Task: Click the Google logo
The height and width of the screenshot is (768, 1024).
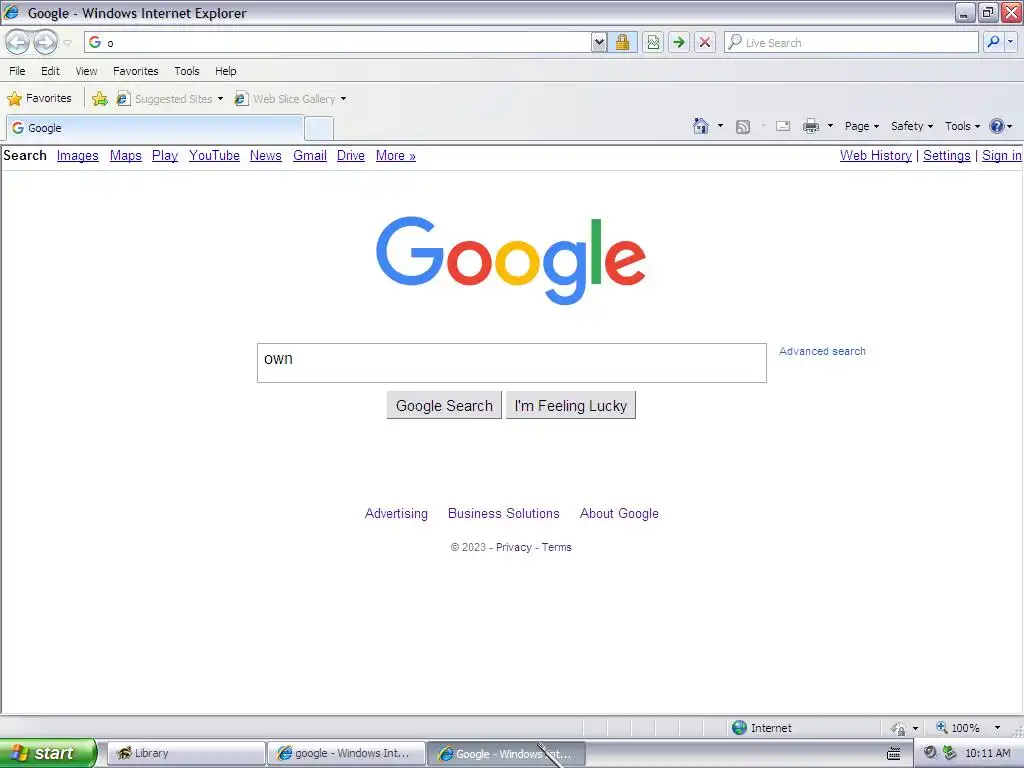Action: [511, 260]
